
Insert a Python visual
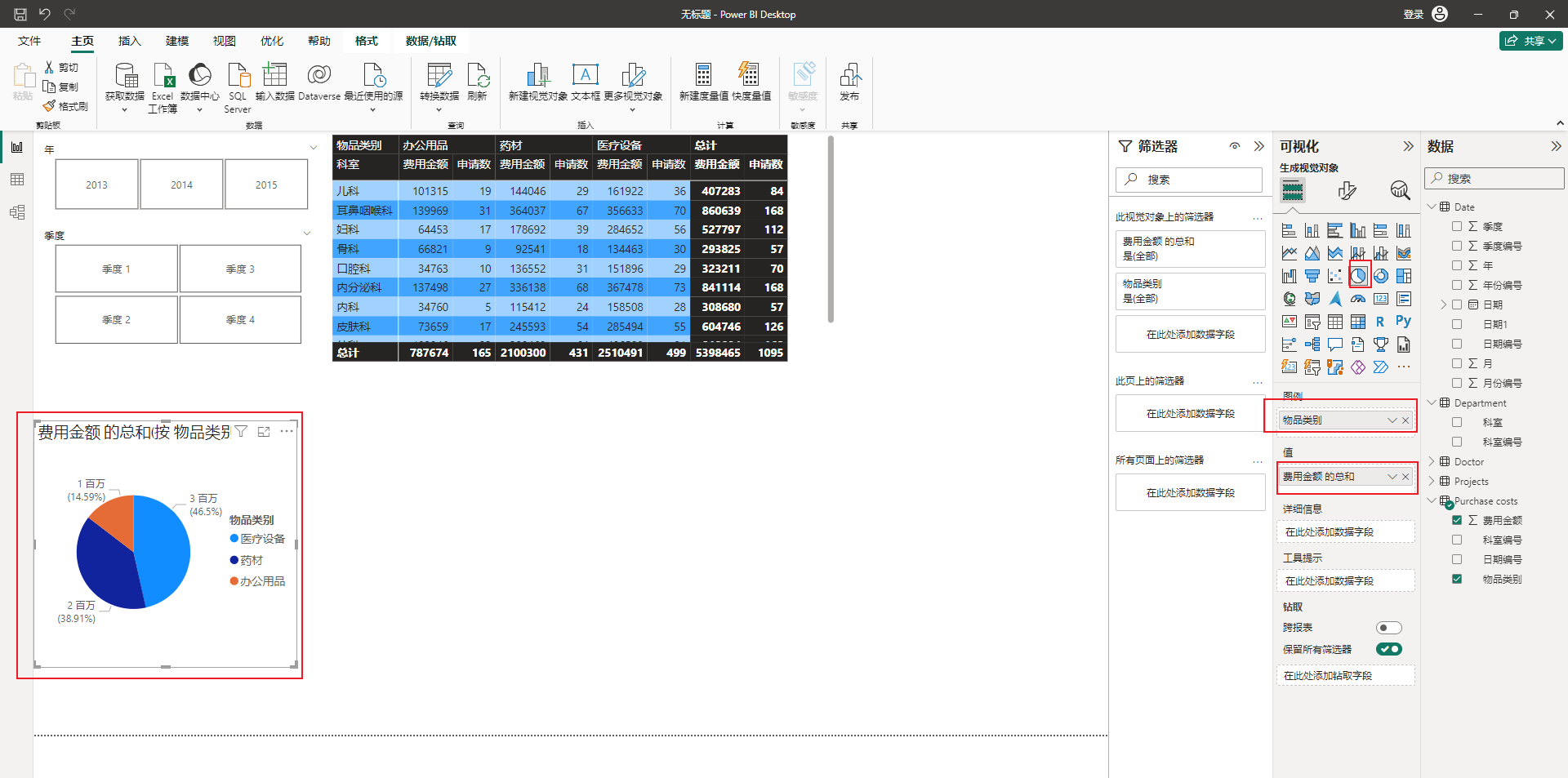point(1404,322)
